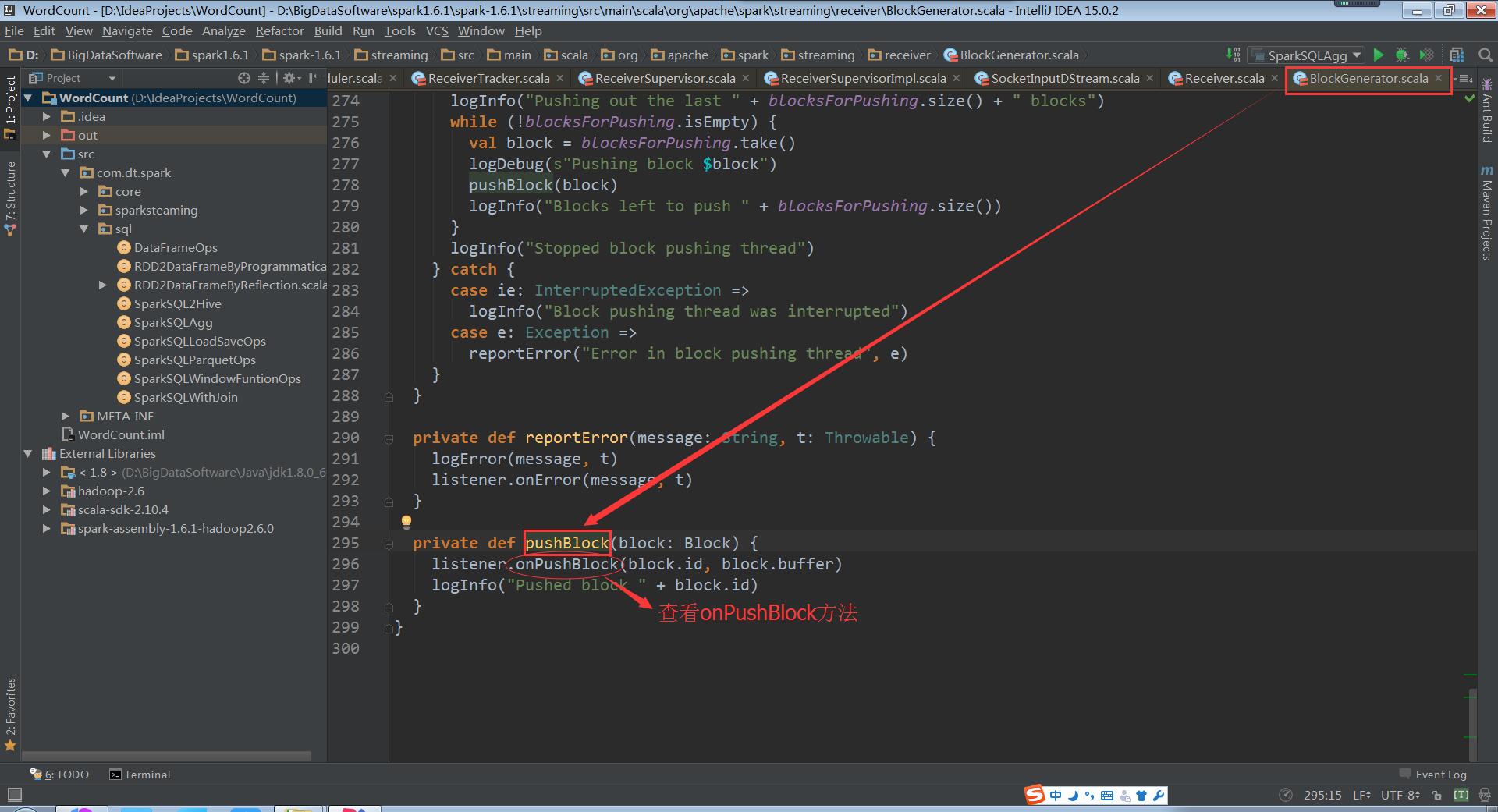Run with coverage icon in toolbar
Screen dimensions: 1498x812
pos(1426,55)
